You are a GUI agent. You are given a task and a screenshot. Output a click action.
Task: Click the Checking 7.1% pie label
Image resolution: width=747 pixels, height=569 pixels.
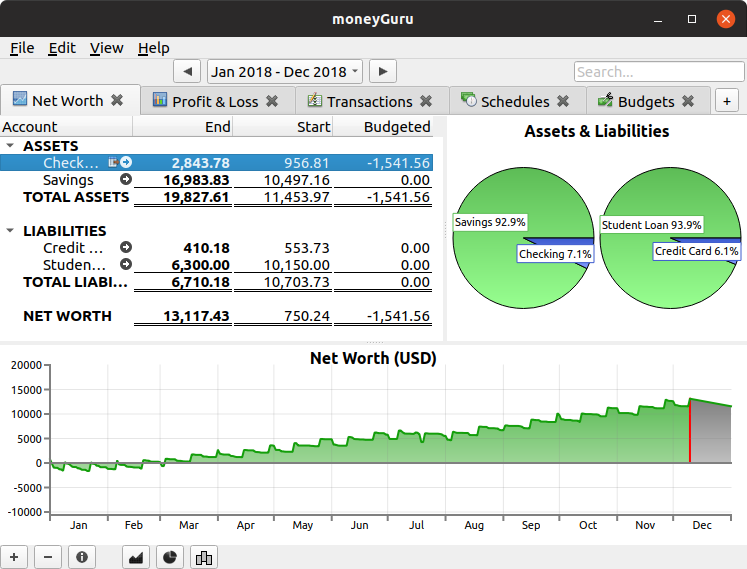coord(555,254)
